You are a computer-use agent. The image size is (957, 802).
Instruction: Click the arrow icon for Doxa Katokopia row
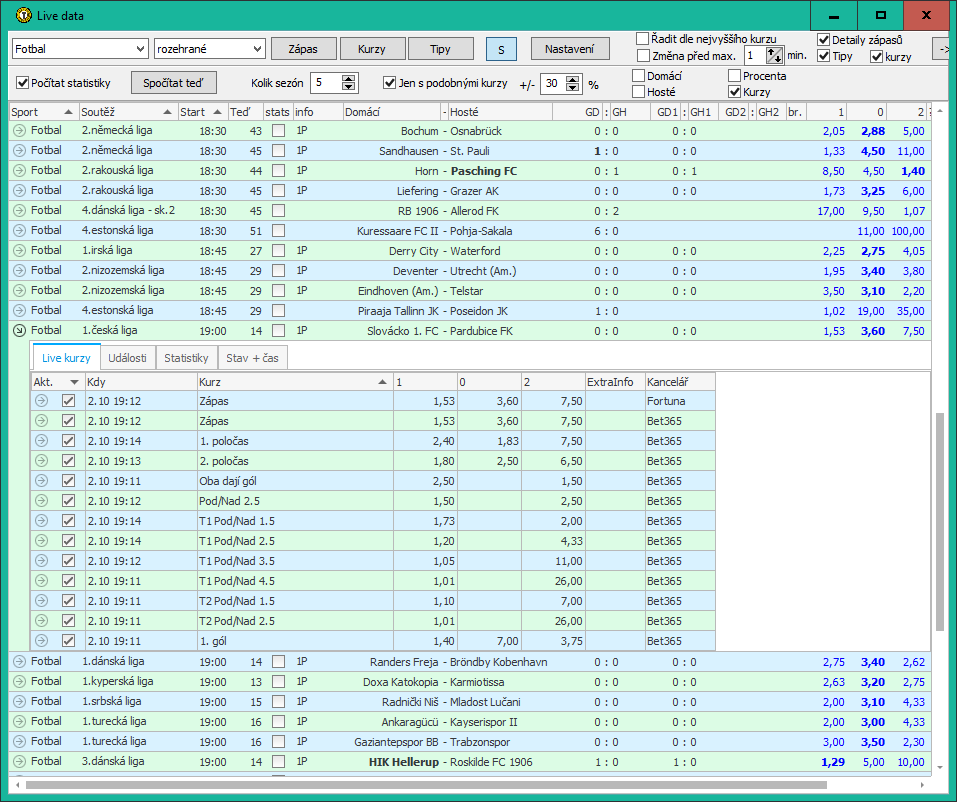pos(20,682)
